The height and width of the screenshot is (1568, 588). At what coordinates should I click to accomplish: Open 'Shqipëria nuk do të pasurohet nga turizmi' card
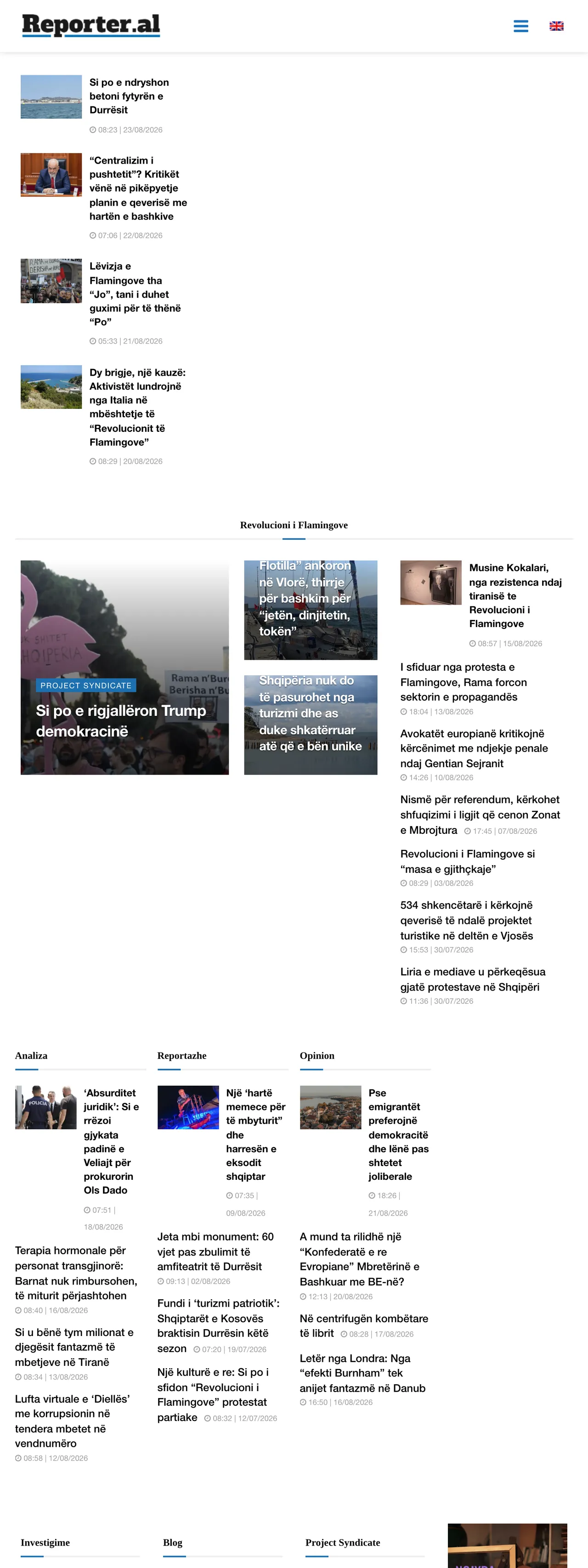[x=311, y=725]
